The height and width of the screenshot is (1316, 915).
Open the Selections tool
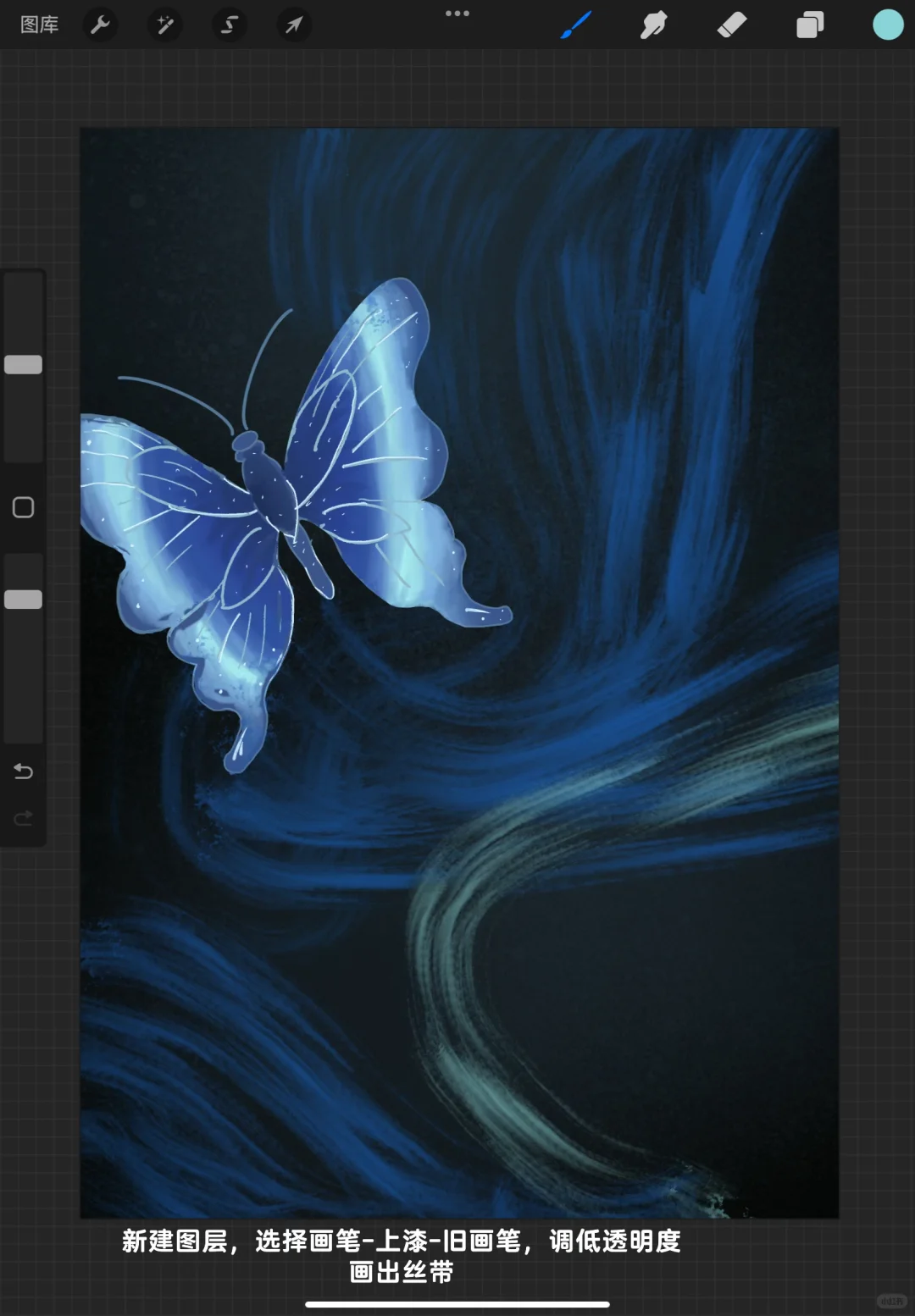[229, 25]
